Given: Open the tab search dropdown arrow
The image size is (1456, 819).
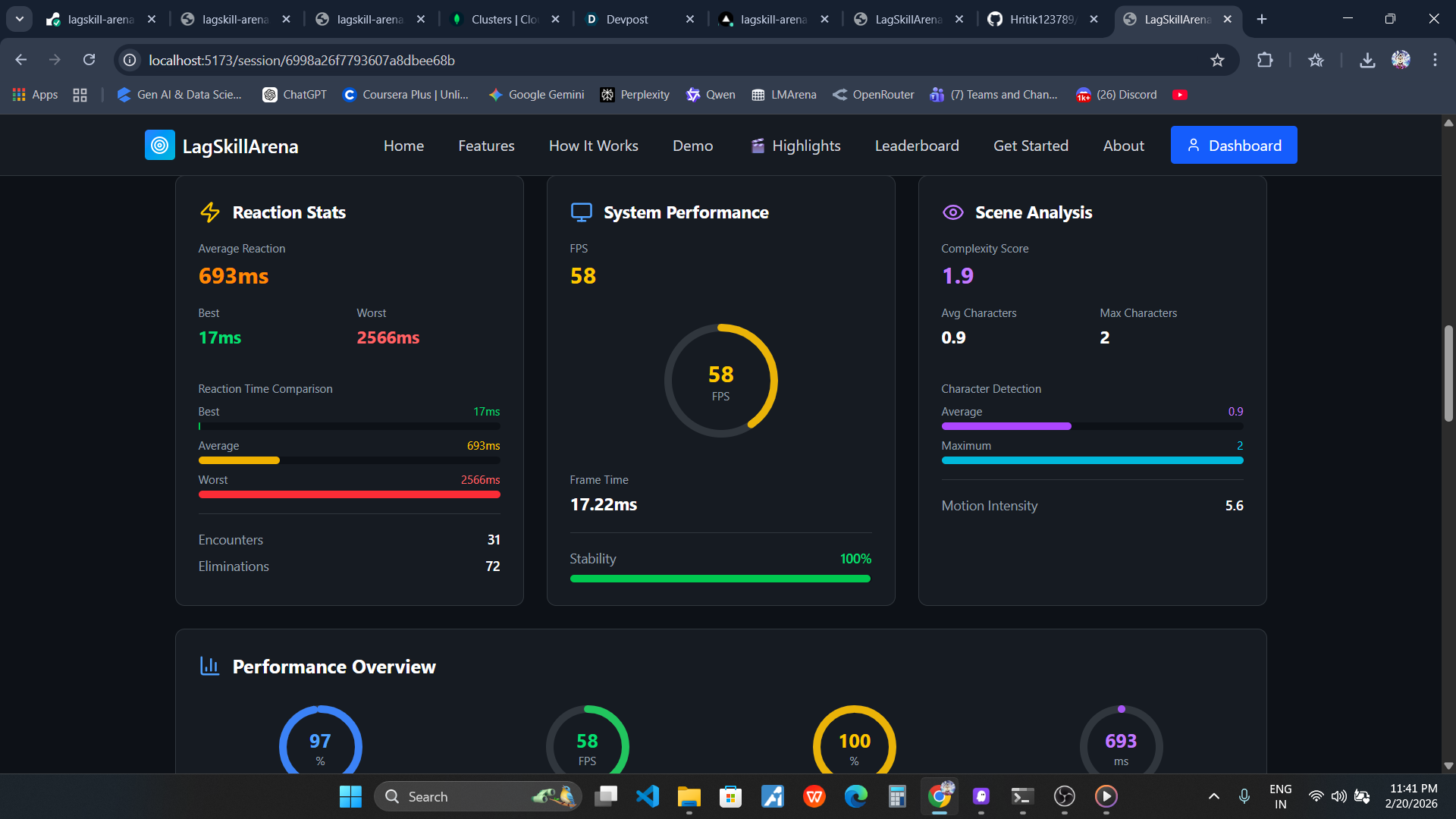Looking at the screenshot, I should 19,19.
